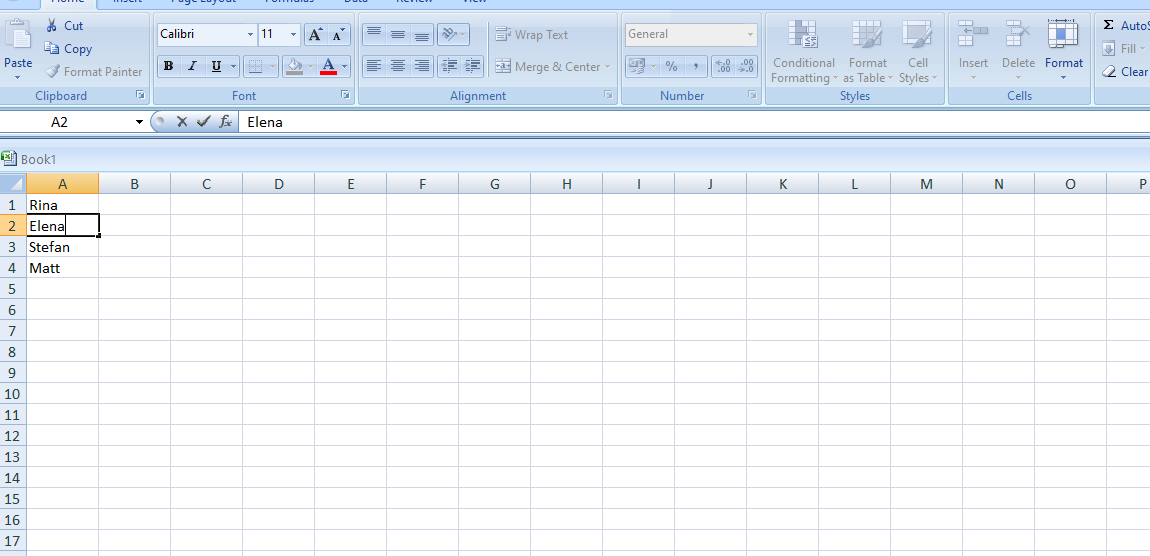
Task: Apply cell borders icon
Action: tap(255, 67)
